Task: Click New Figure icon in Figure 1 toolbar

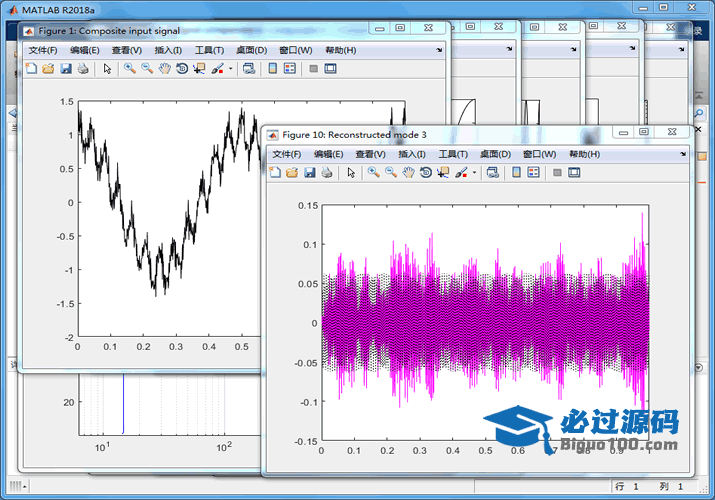Action: tap(31, 69)
